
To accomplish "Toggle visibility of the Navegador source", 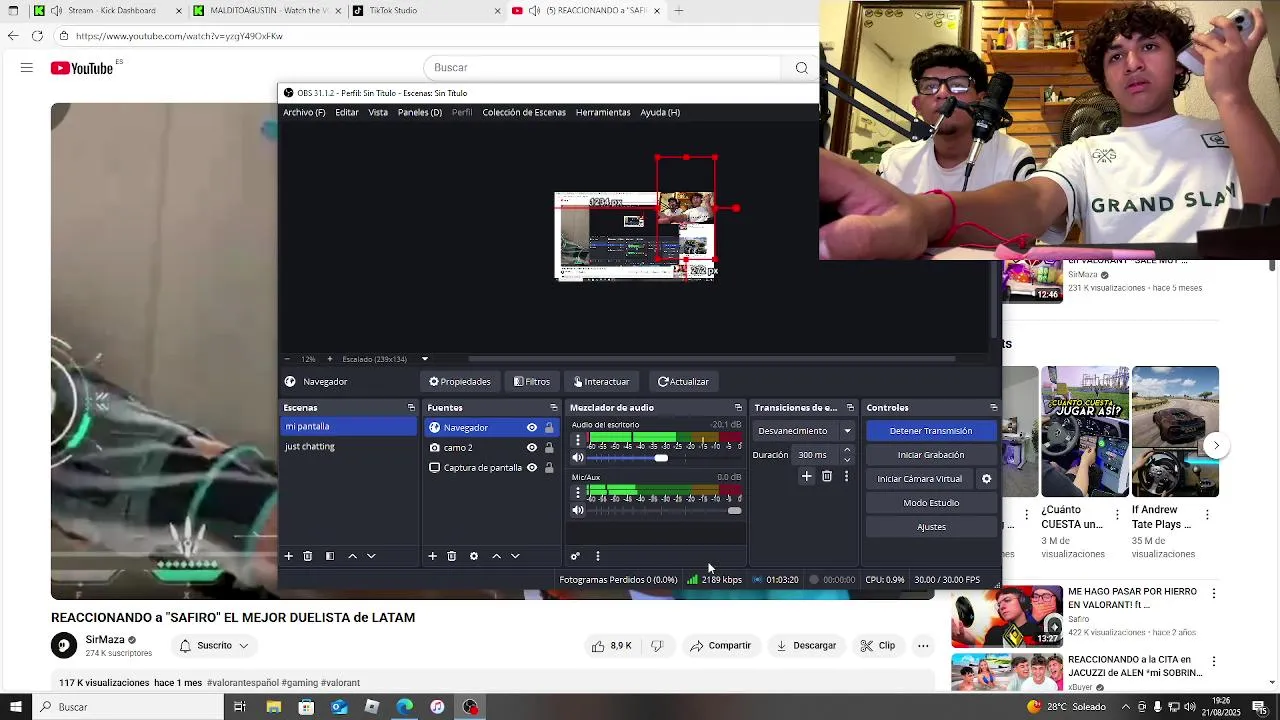I will coord(532,428).
